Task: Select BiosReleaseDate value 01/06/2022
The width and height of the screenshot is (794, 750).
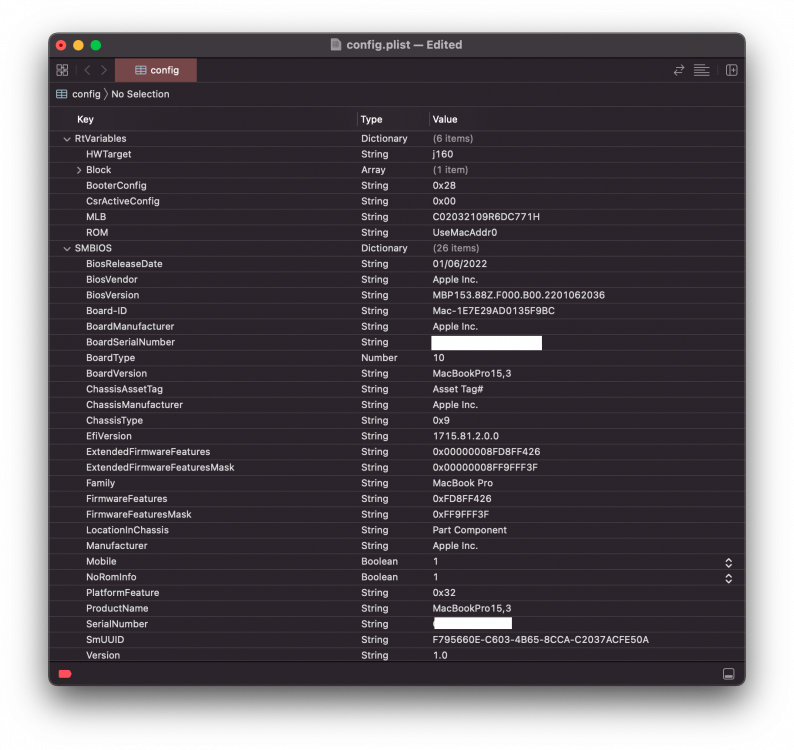Action: pyautogui.click(x=459, y=264)
